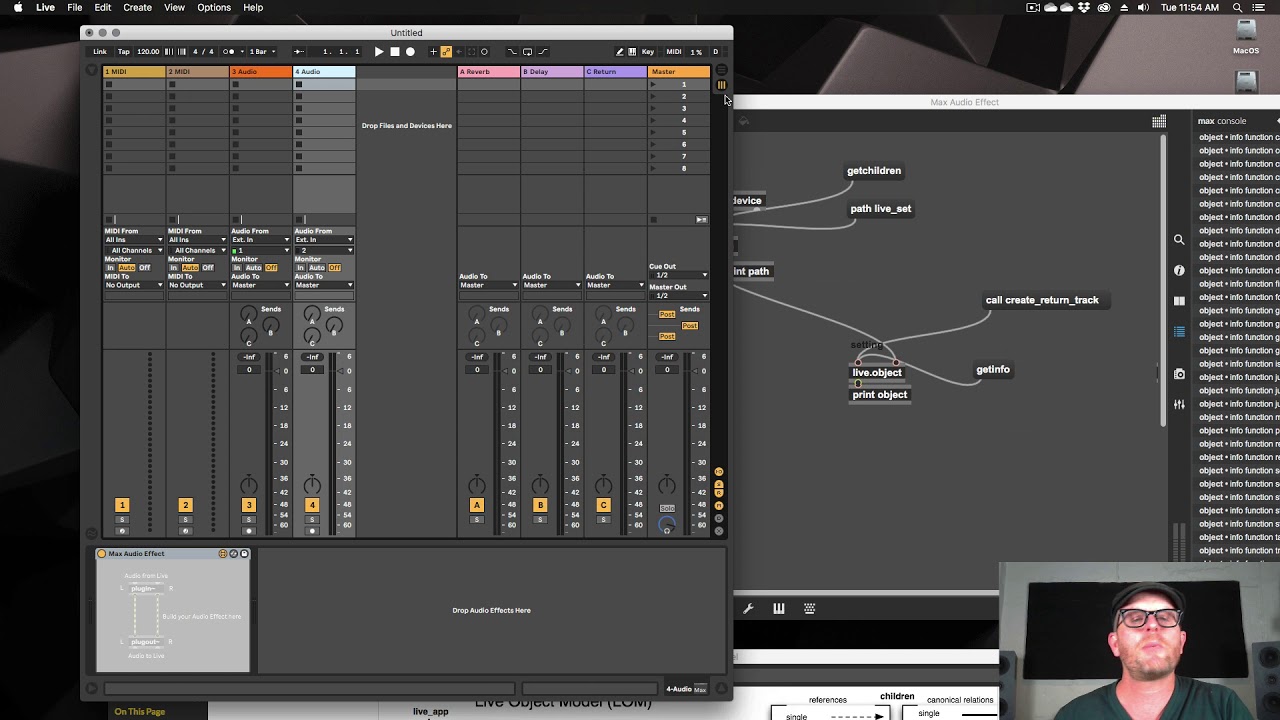
Task: Click the Max Audio Effect edit icon
Action: pos(223,553)
